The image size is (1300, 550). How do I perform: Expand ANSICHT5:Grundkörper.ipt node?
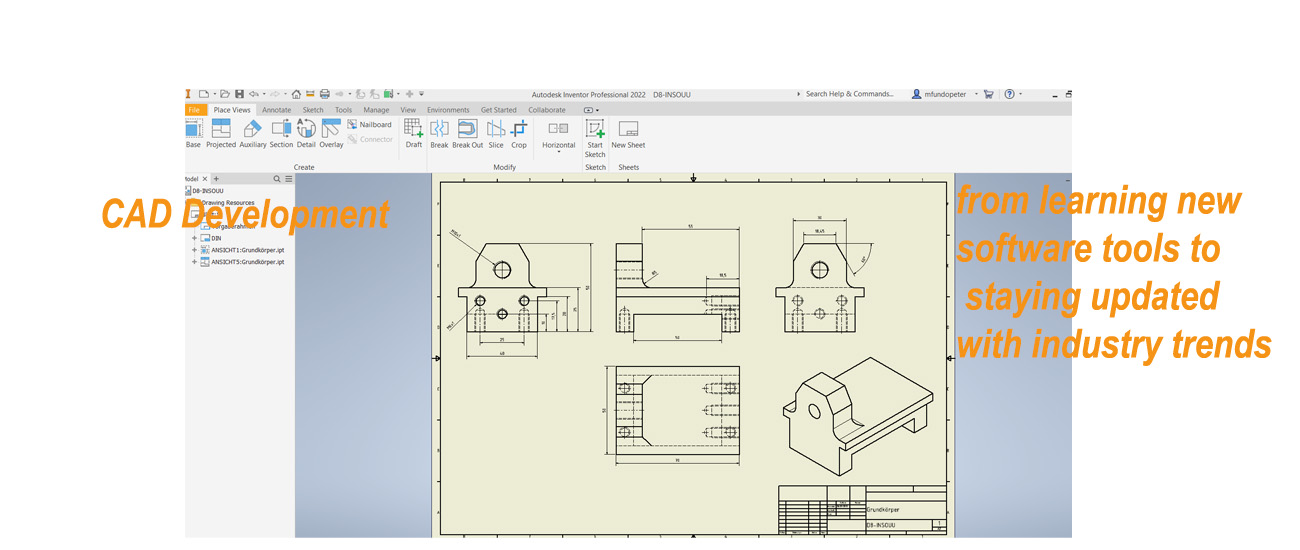pyautogui.click(x=195, y=262)
